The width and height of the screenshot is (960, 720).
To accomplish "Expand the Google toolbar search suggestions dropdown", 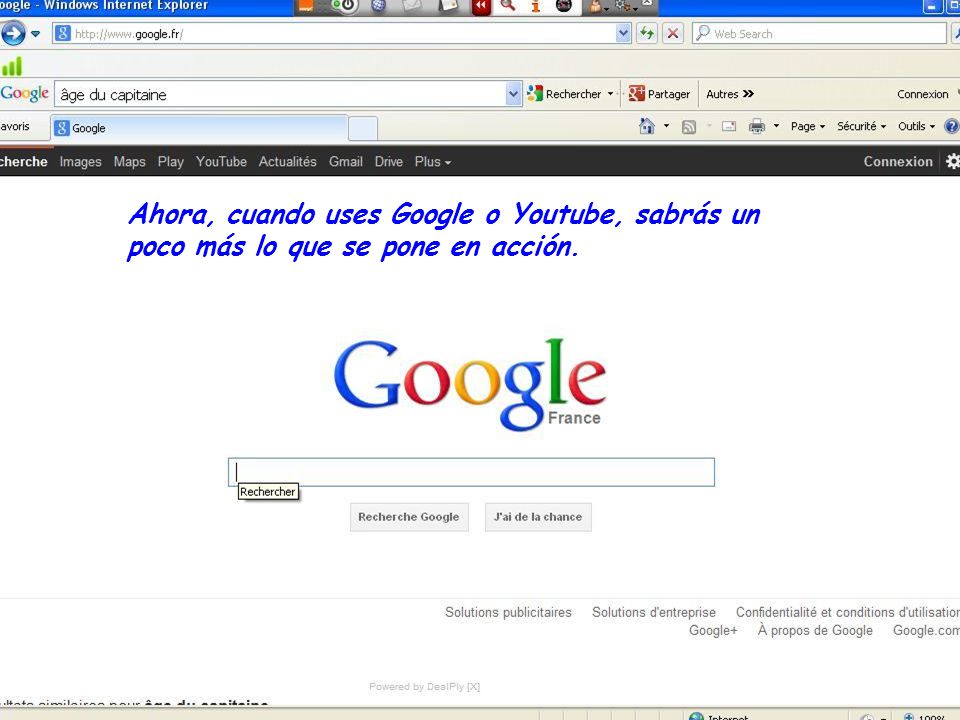I will click(x=513, y=94).
